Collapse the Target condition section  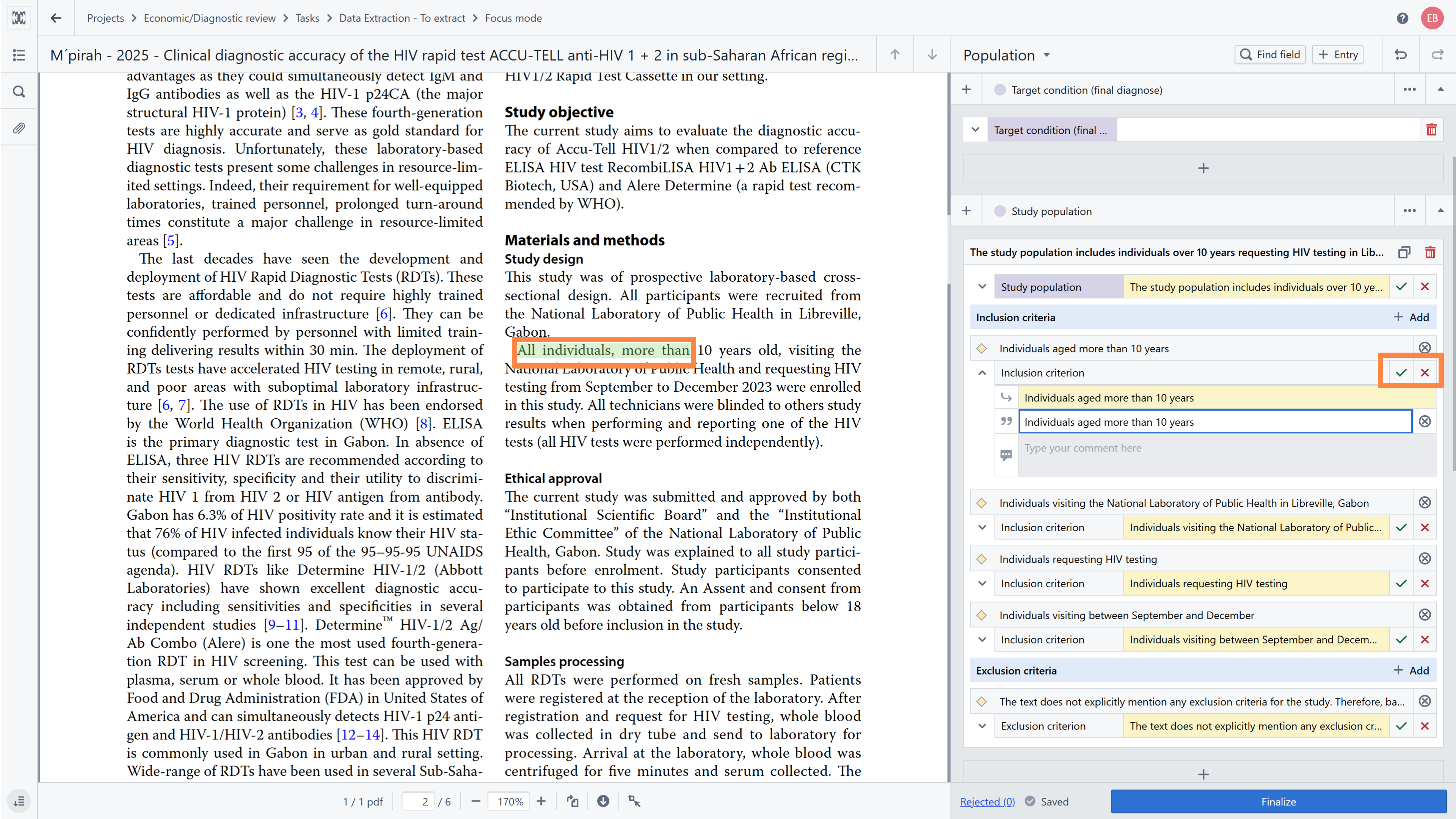1441,89
